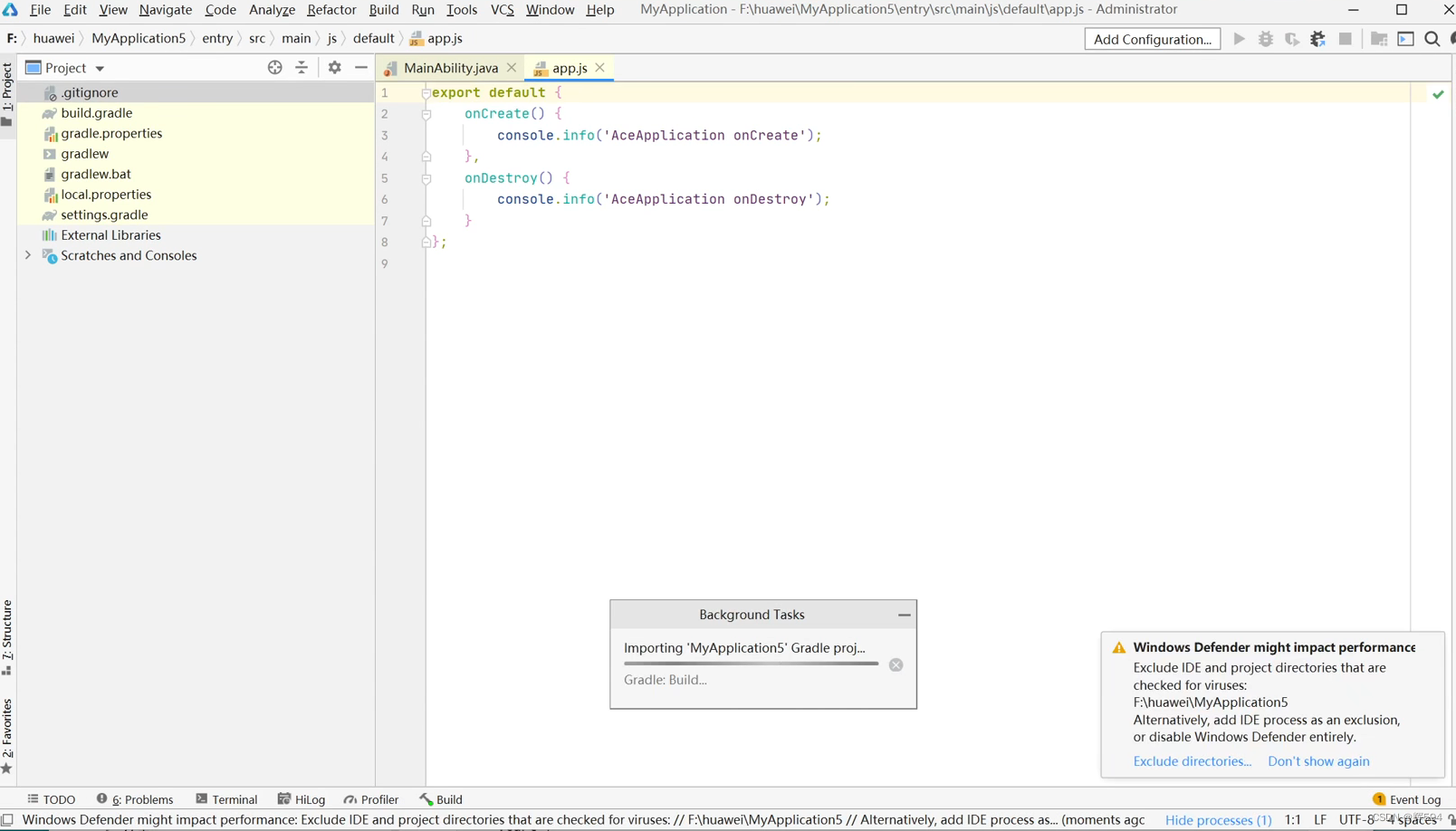The width and height of the screenshot is (1456, 831).
Task: Click MyApplication5 breadcrumb
Action: pos(139,38)
